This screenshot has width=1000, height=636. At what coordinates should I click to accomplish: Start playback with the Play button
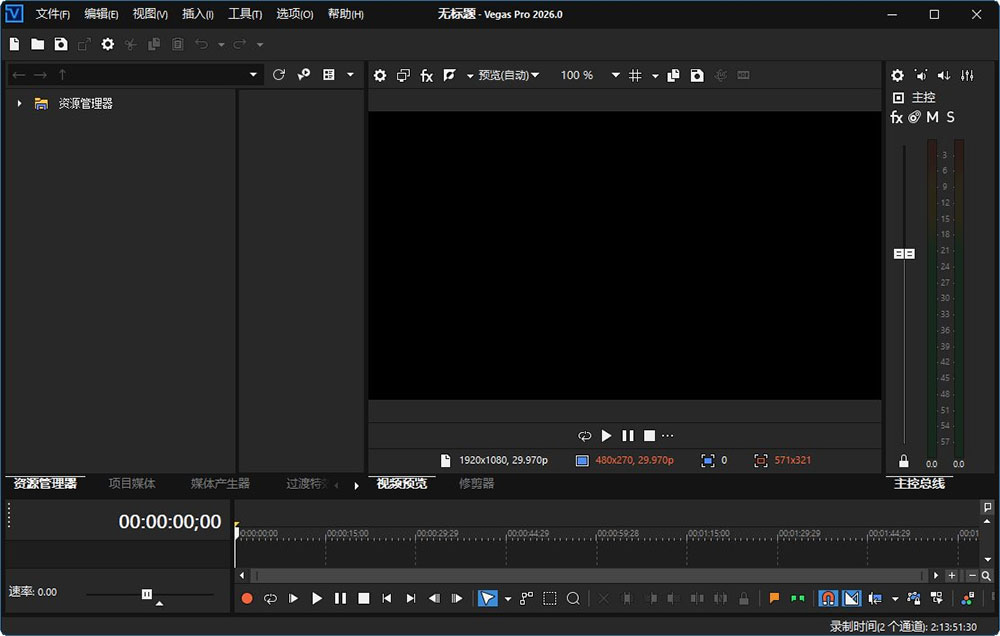click(x=316, y=598)
